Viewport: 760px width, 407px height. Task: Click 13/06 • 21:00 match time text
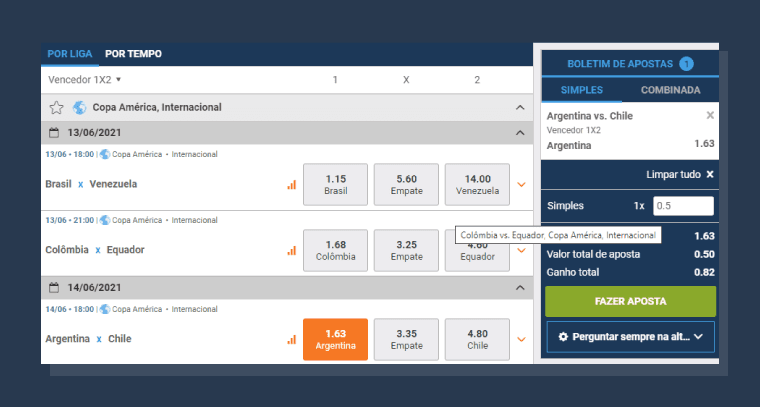70,220
